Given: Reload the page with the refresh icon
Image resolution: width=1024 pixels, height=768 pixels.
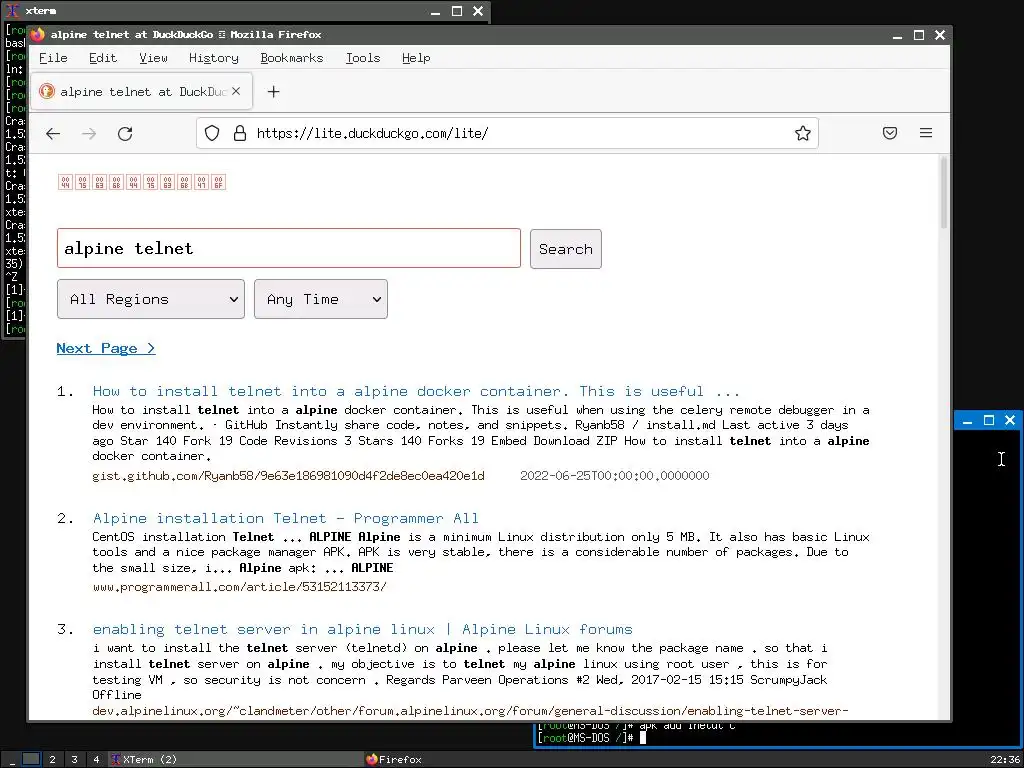Looking at the screenshot, I should [x=125, y=133].
